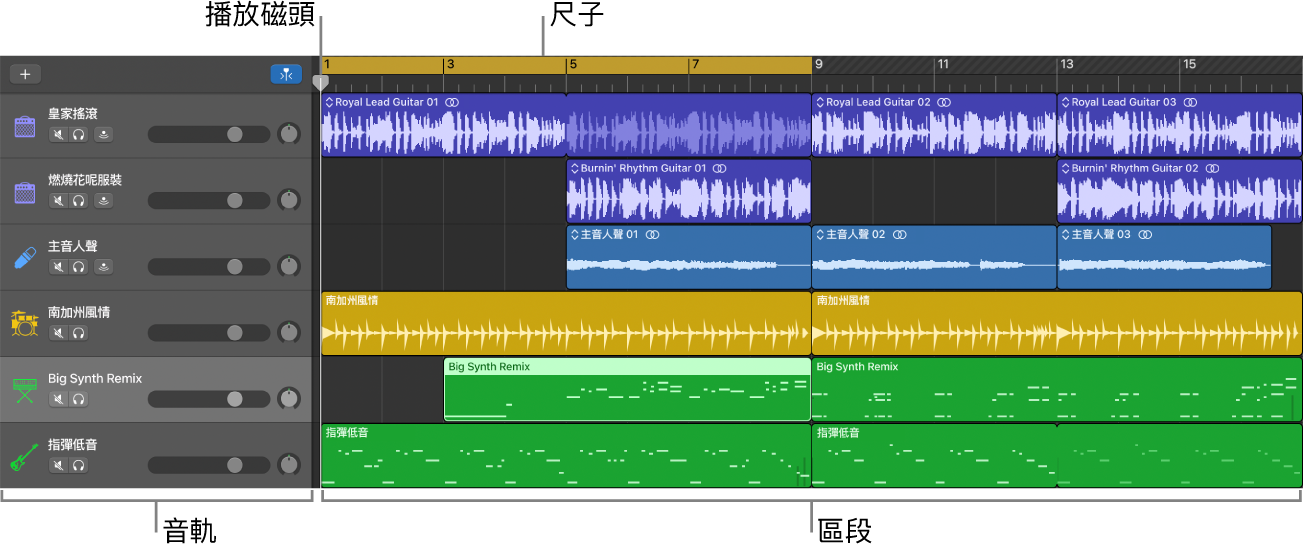Click the 燃燒花呢服裝 amp track icon
The image size is (1303, 553).
(24, 193)
